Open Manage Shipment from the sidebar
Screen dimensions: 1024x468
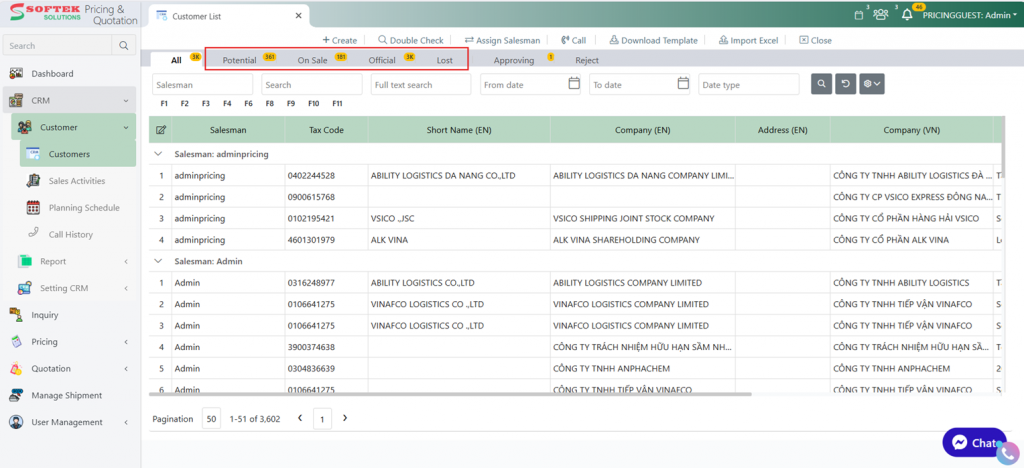point(66,395)
